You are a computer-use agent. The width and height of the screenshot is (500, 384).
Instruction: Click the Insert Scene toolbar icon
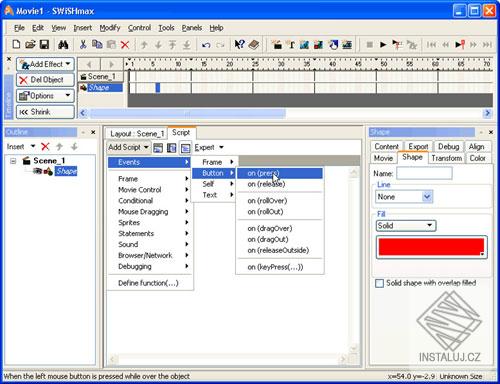[277, 44]
